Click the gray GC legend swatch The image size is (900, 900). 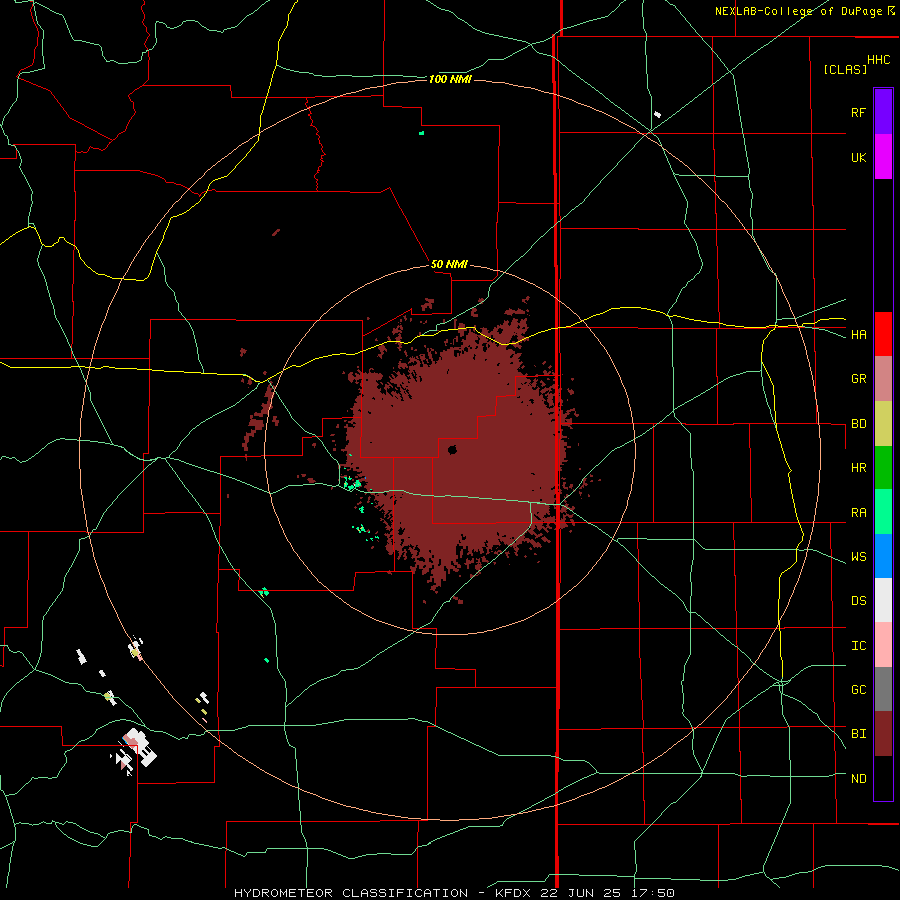[x=883, y=689]
